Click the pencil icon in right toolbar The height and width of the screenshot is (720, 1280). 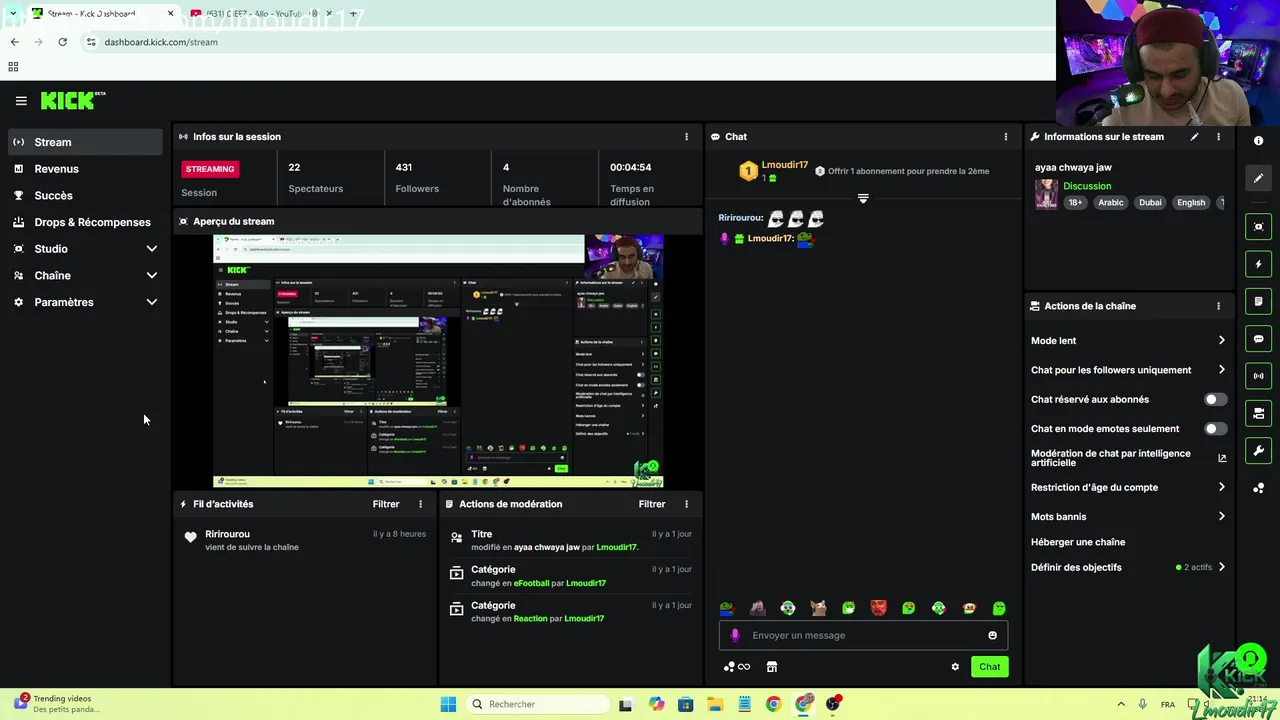tap(1258, 178)
